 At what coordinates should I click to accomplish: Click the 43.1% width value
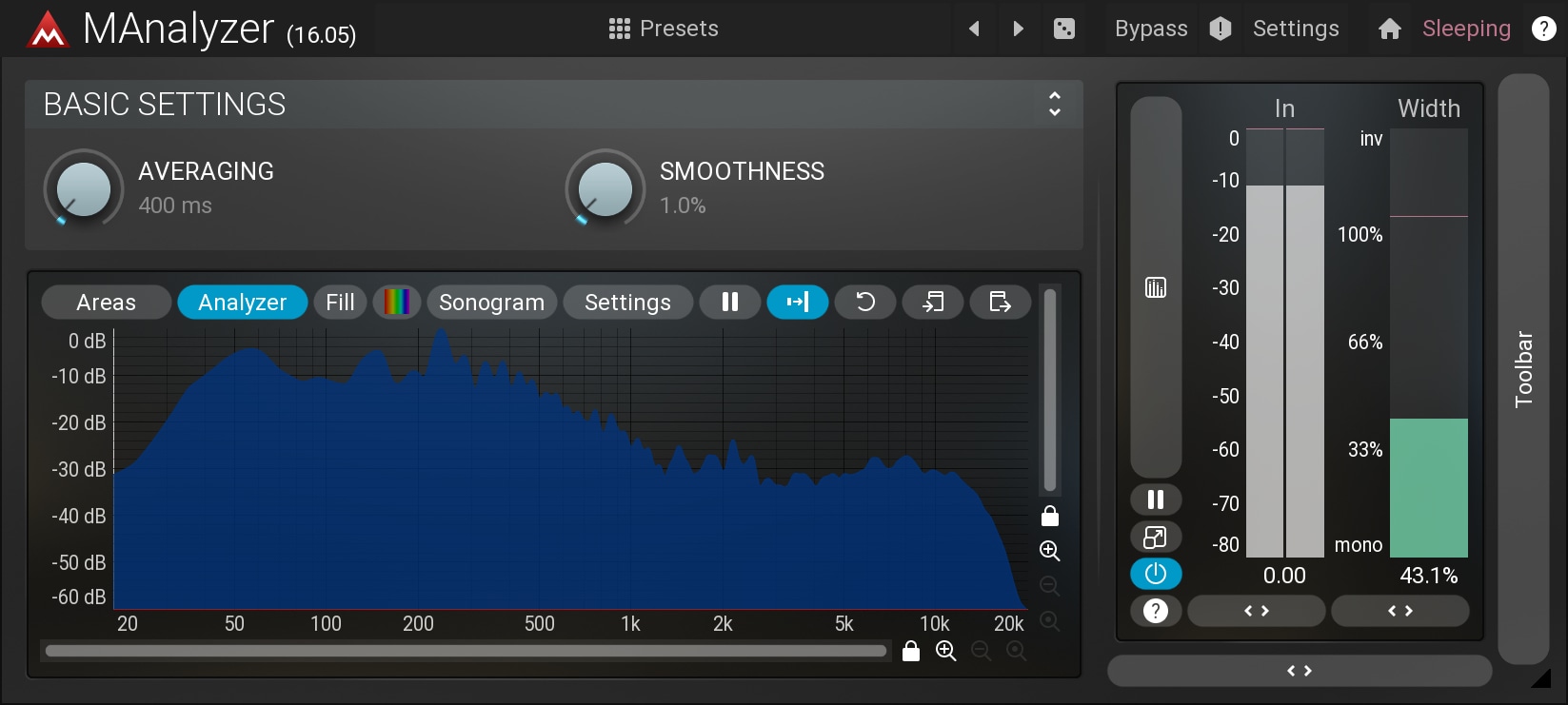tap(1429, 576)
